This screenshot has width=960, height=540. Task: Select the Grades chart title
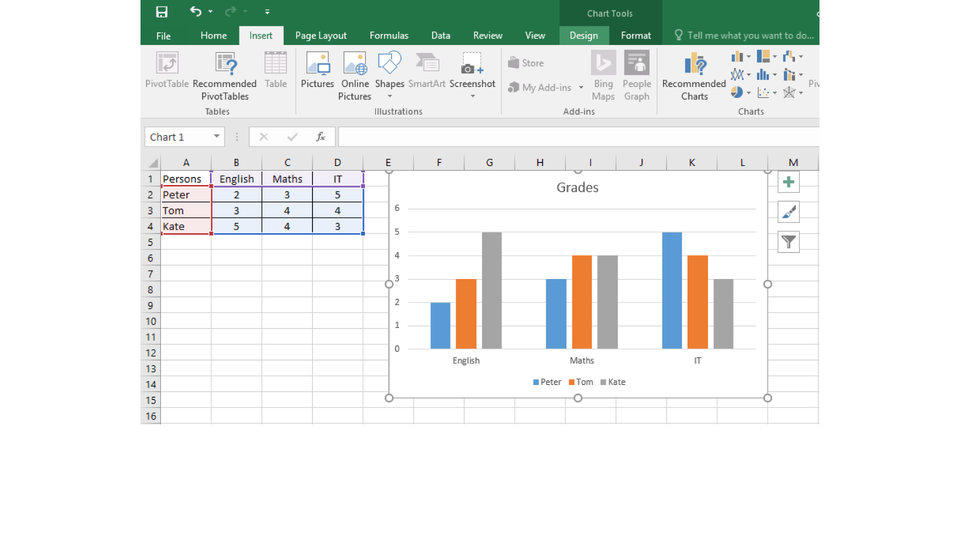coord(577,187)
